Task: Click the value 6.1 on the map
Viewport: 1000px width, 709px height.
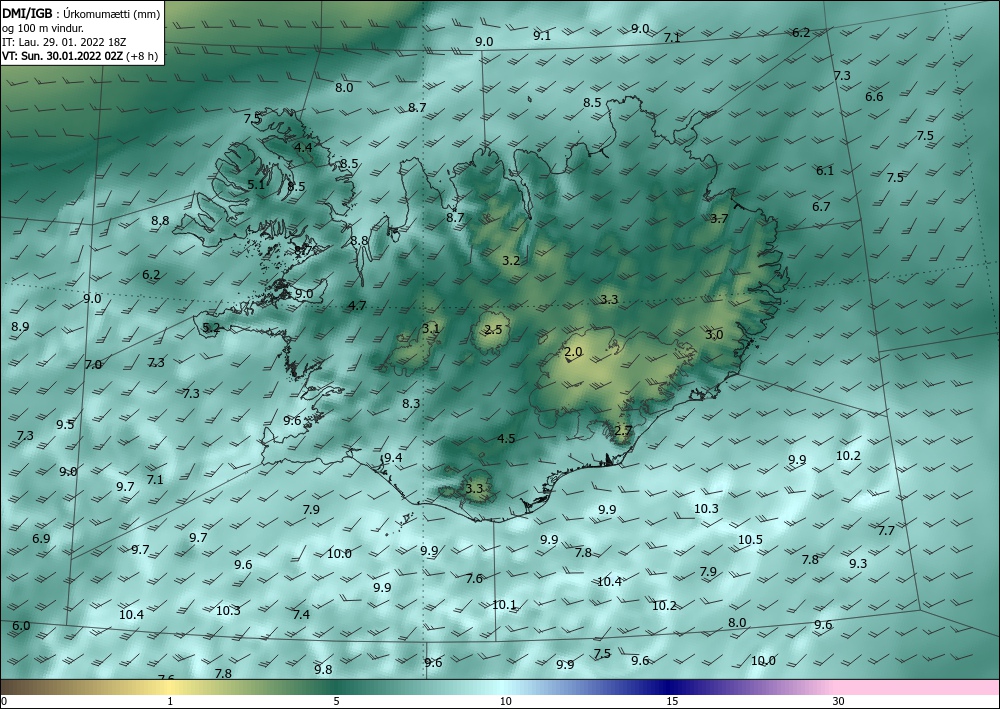Action: point(825,171)
